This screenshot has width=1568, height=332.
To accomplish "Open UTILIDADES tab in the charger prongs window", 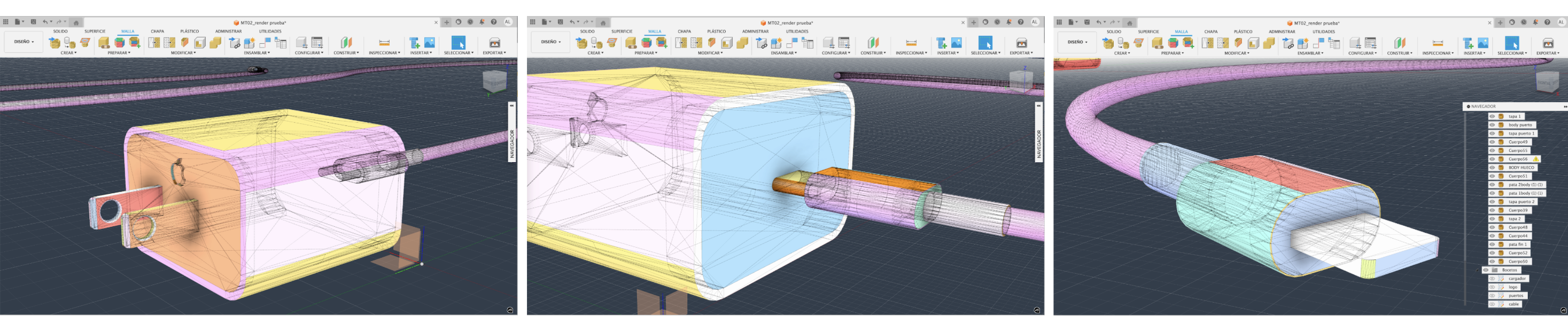I will [270, 31].
